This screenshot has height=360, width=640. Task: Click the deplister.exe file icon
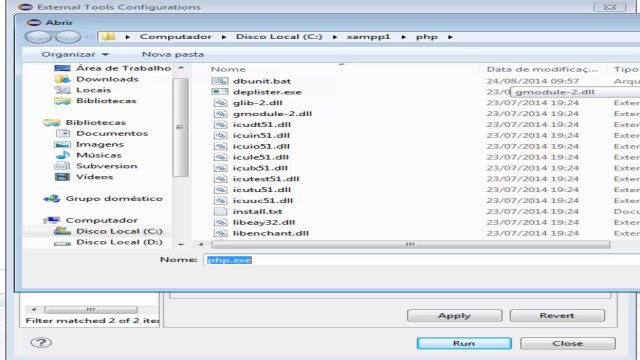(220, 92)
